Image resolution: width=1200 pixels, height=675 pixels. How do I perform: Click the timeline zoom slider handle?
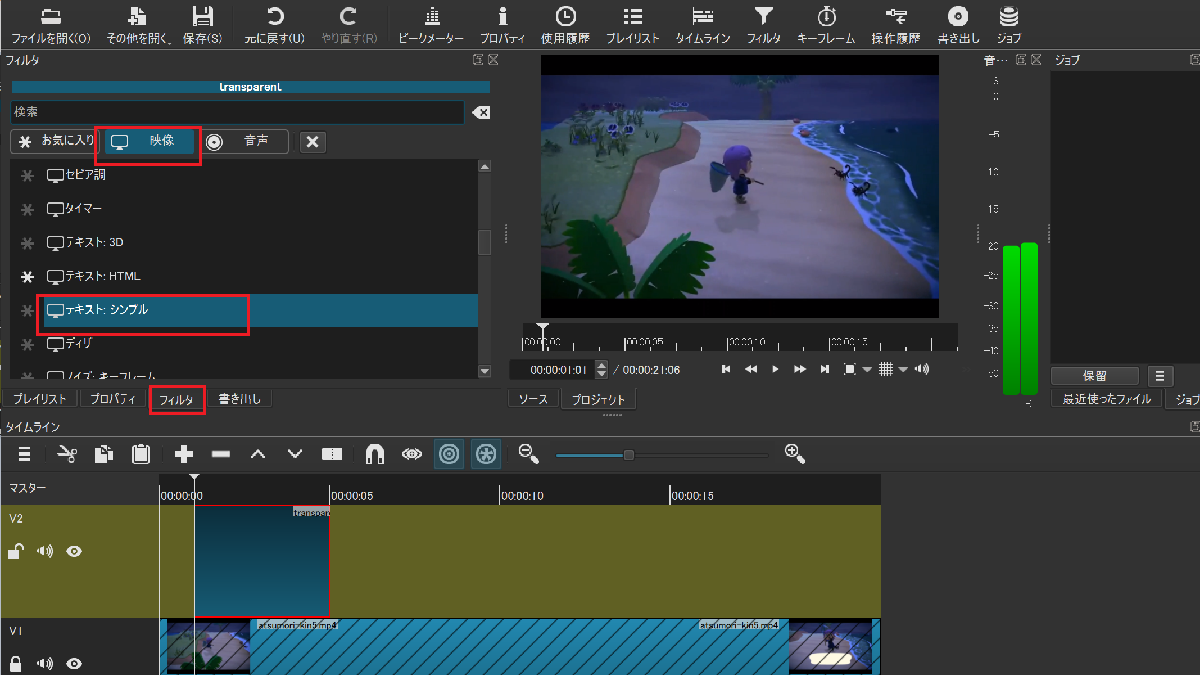(x=628, y=455)
